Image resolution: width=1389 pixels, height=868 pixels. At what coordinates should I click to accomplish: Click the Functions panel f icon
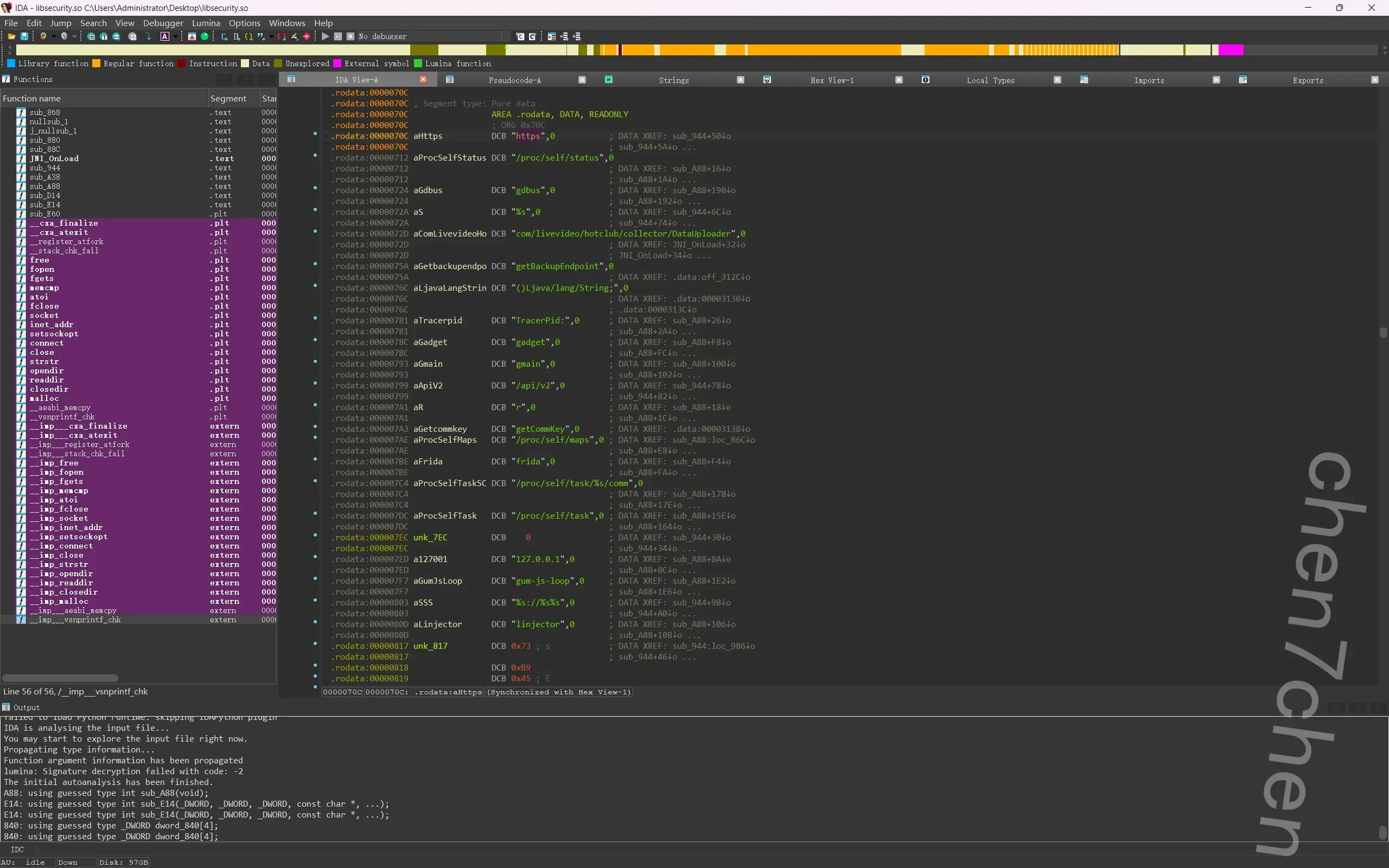pos(7,79)
